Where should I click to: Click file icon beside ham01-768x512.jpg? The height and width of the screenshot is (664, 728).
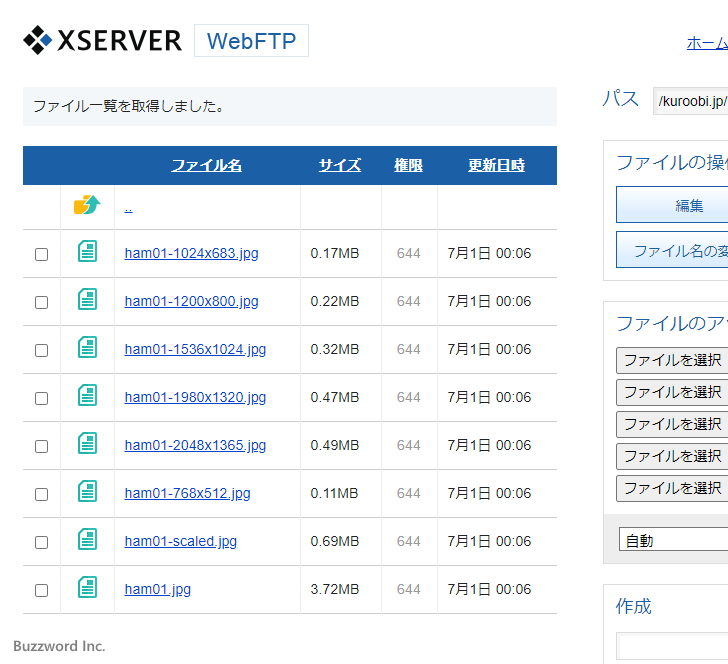tap(88, 492)
